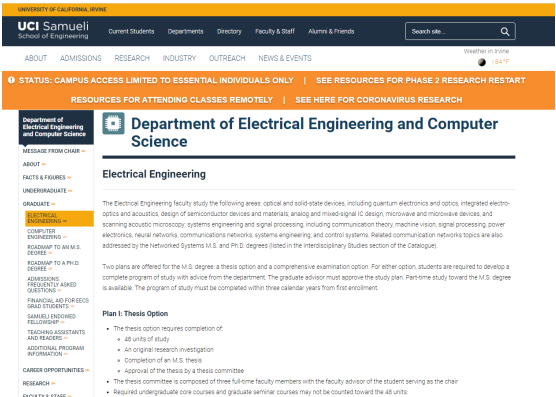Viewport: 556px width, 397px height.
Task: Open the Current Students link
Action: tap(131, 31)
